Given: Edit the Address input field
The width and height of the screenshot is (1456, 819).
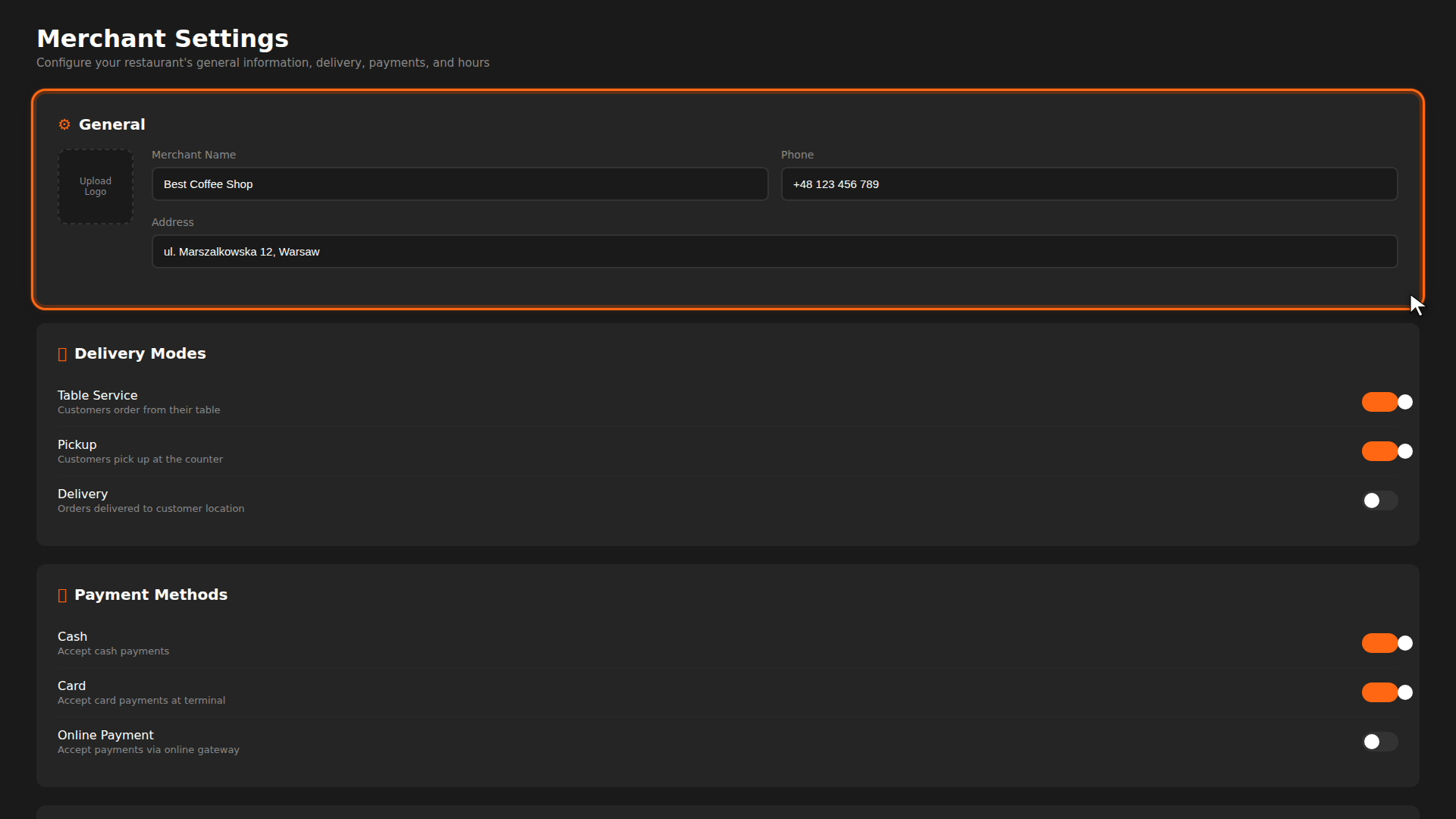Looking at the screenshot, I should pyautogui.click(x=773, y=252).
